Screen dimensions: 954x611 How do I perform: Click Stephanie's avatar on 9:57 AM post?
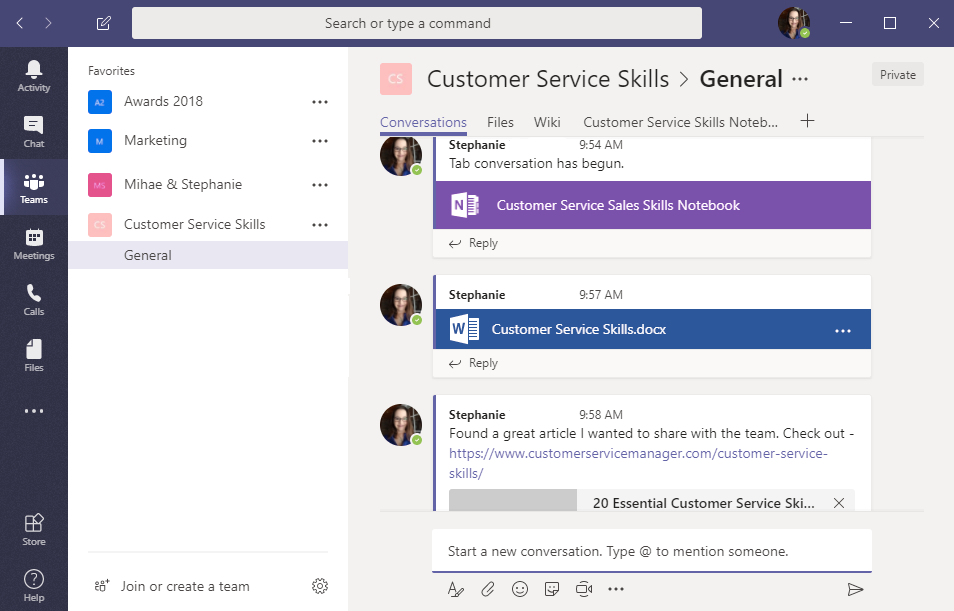pos(401,305)
